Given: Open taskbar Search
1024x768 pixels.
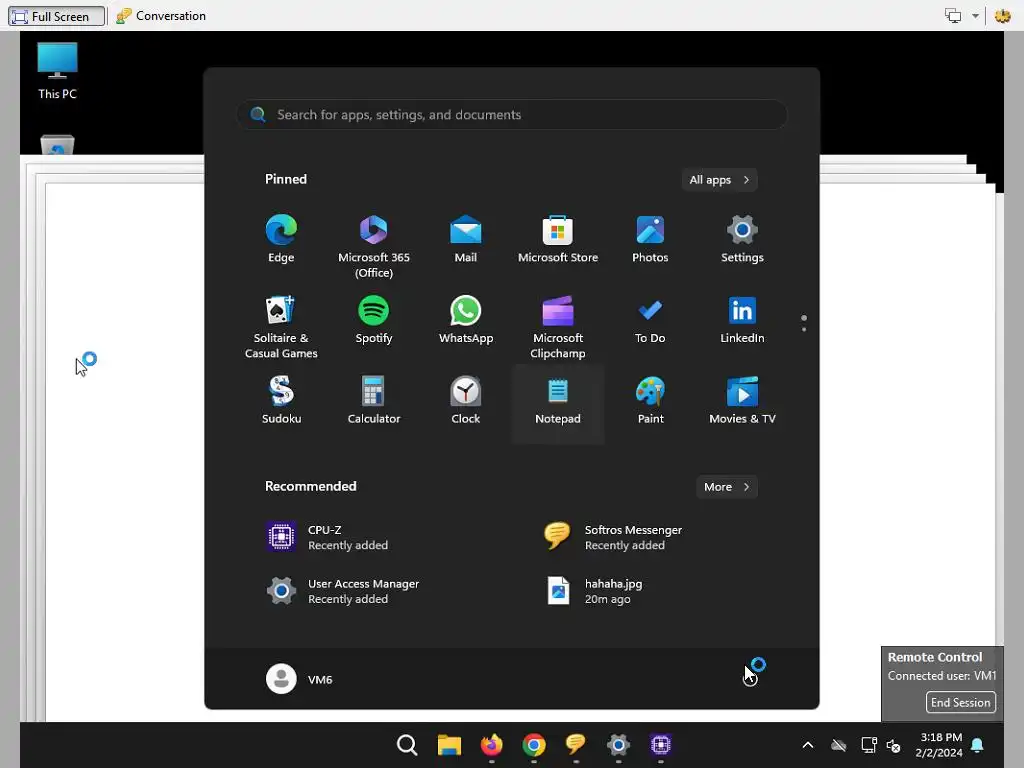Looking at the screenshot, I should (x=407, y=744).
